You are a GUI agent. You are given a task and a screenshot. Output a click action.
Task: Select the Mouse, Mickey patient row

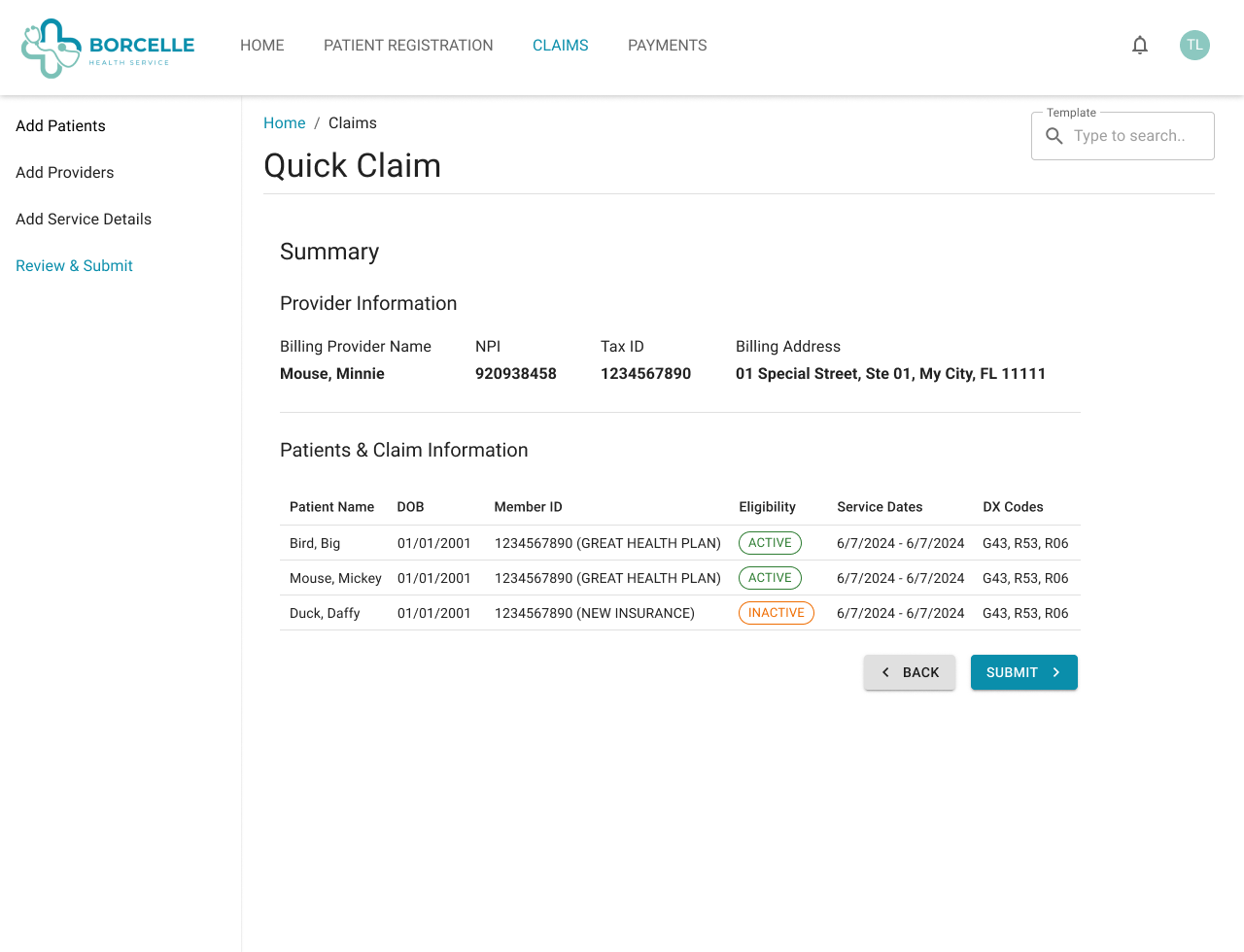click(x=335, y=578)
